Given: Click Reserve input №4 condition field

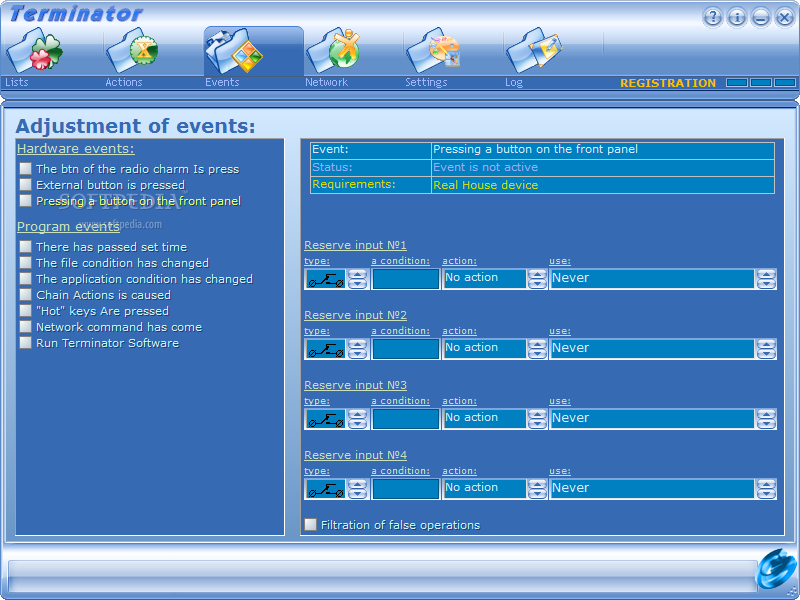Looking at the screenshot, I should click(x=406, y=489).
